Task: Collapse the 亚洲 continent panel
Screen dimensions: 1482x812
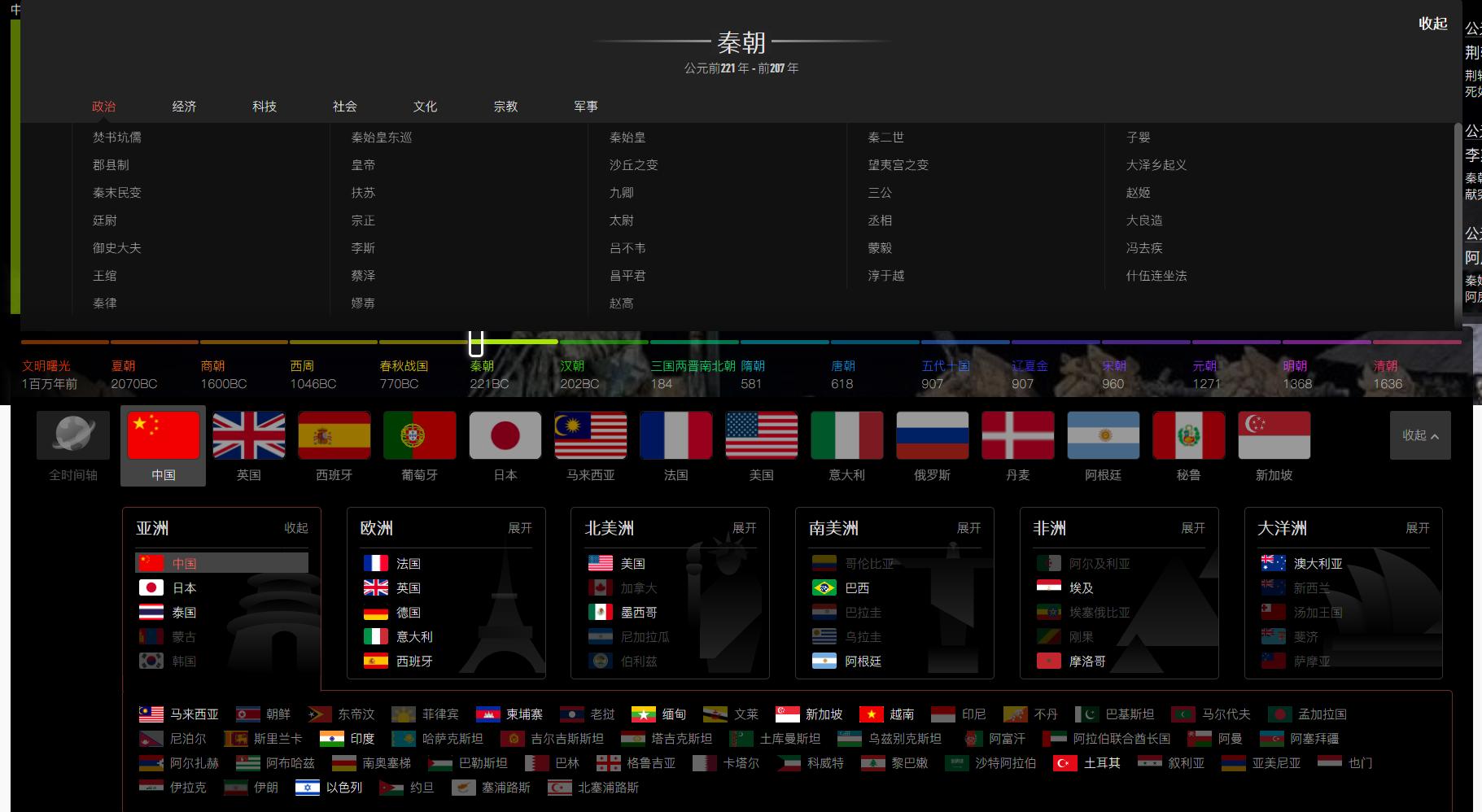Action: tap(296, 528)
